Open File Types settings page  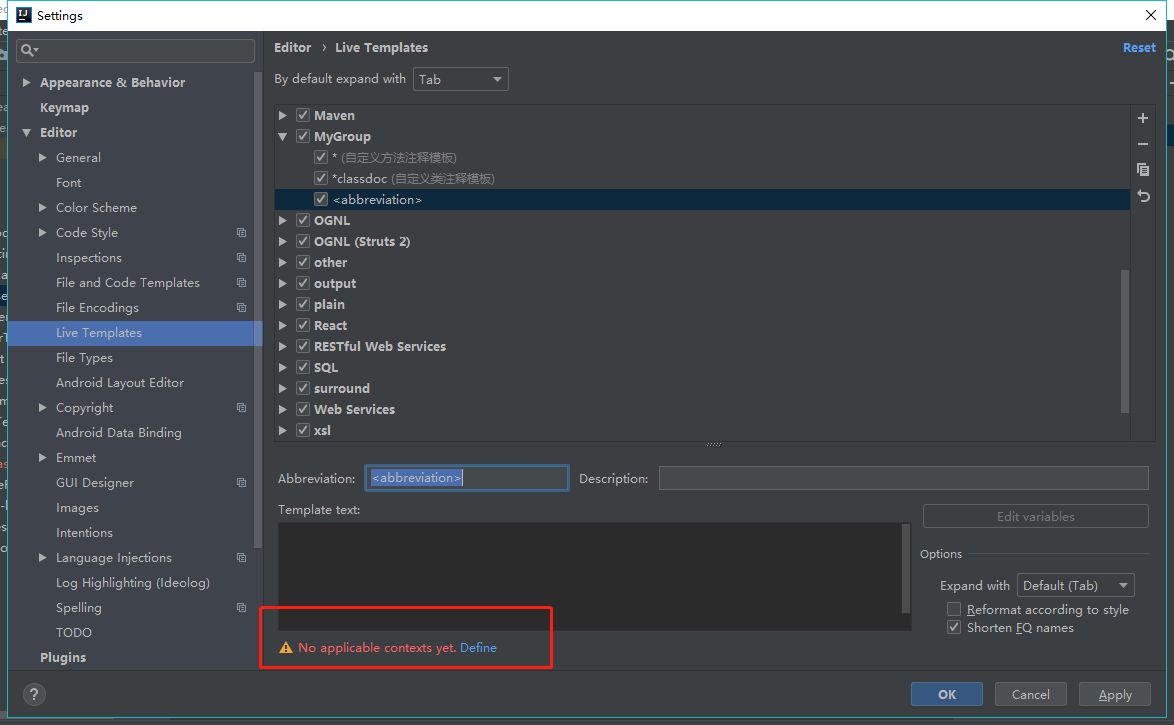click(84, 358)
